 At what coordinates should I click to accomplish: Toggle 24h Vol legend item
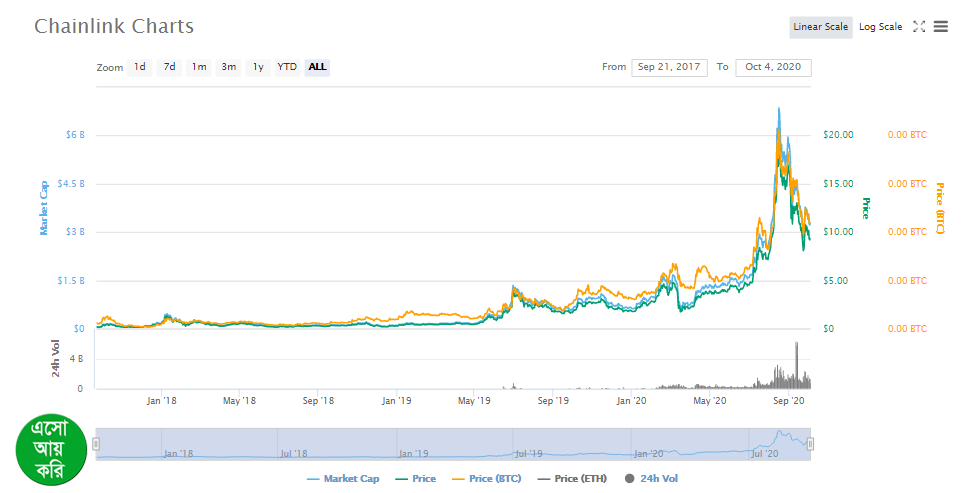click(652, 479)
